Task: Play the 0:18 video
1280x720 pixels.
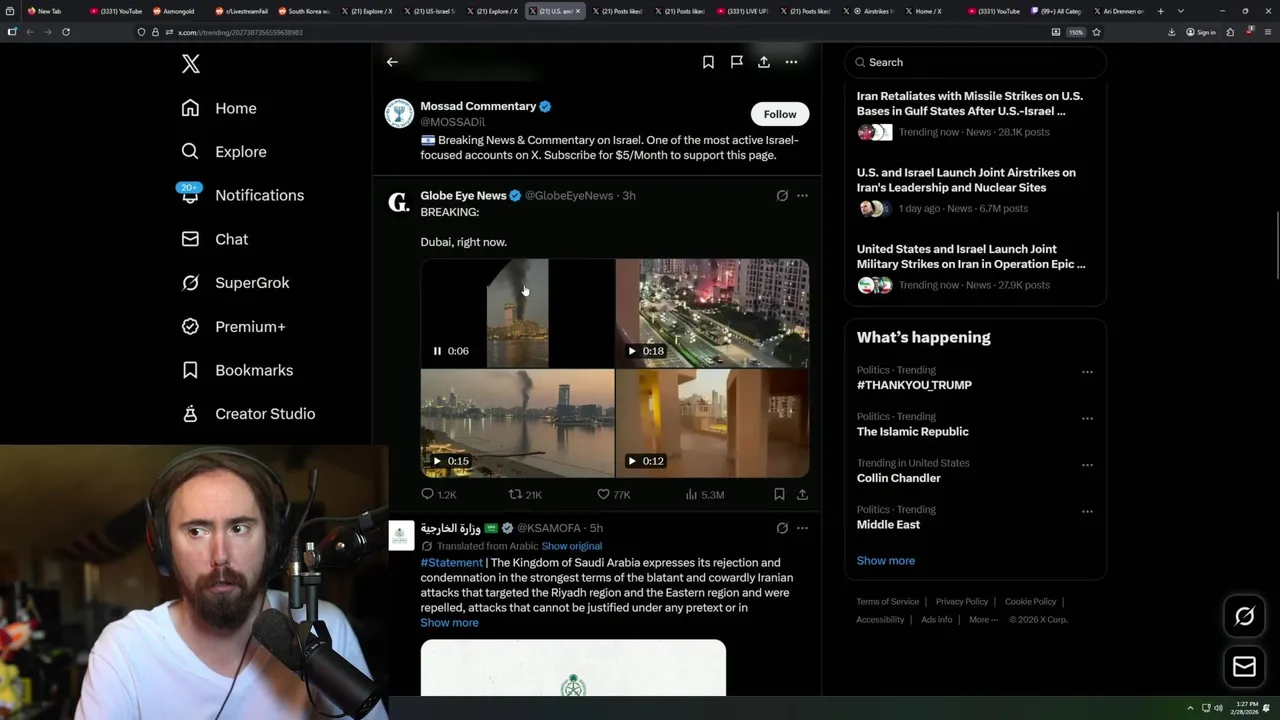Action: tap(632, 351)
